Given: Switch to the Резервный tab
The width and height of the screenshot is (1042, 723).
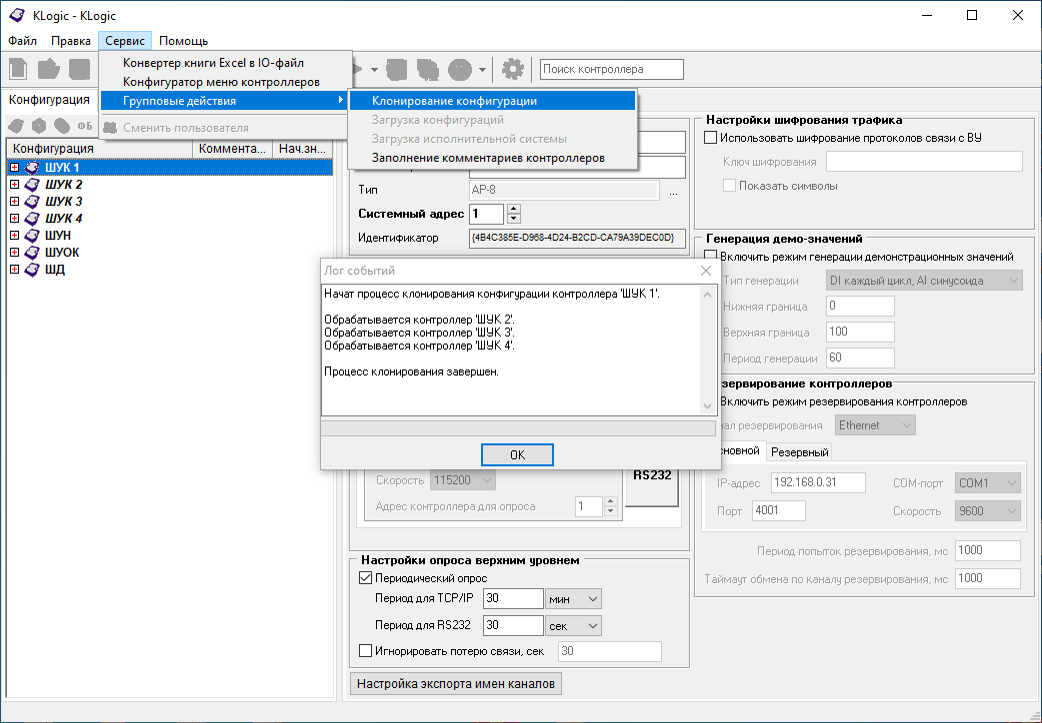Looking at the screenshot, I should point(799,452).
